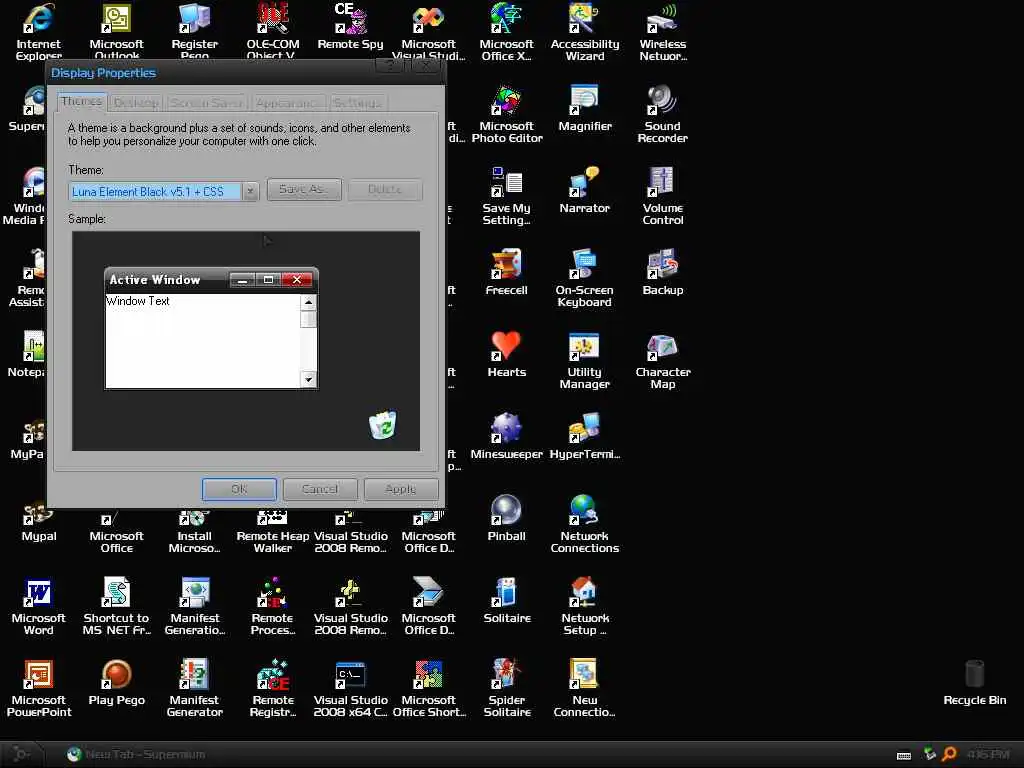1024x768 pixels.
Task: Select the Remote Registry icon
Action: coord(273,688)
